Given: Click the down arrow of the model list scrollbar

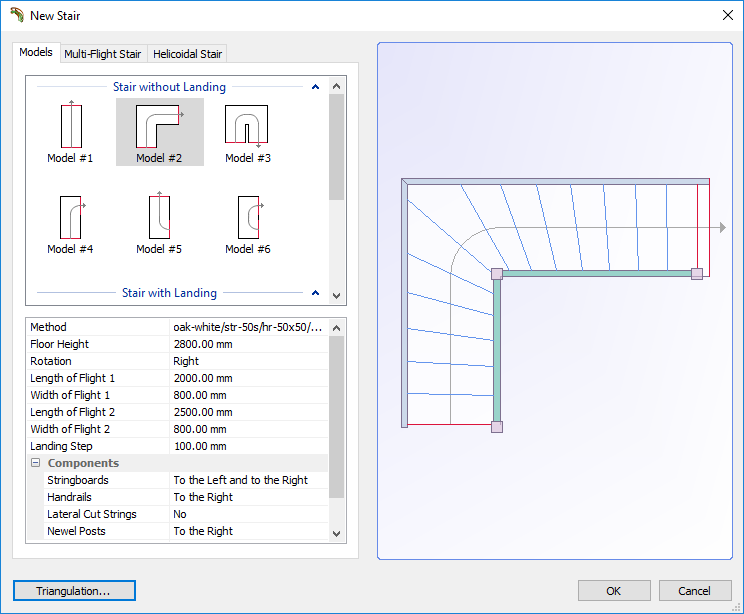Looking at the screenshot, I should tap(336, 296).
